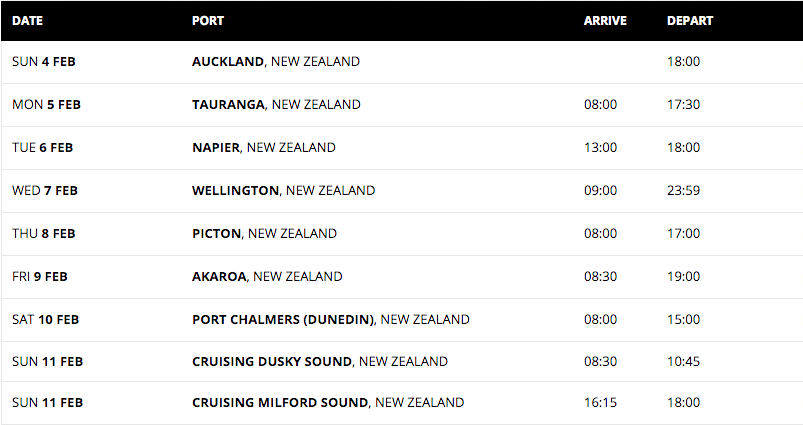Viewport: 803px width, 425px height.
Task: Click the DATE column header
Action: click(x=28, y=21)
